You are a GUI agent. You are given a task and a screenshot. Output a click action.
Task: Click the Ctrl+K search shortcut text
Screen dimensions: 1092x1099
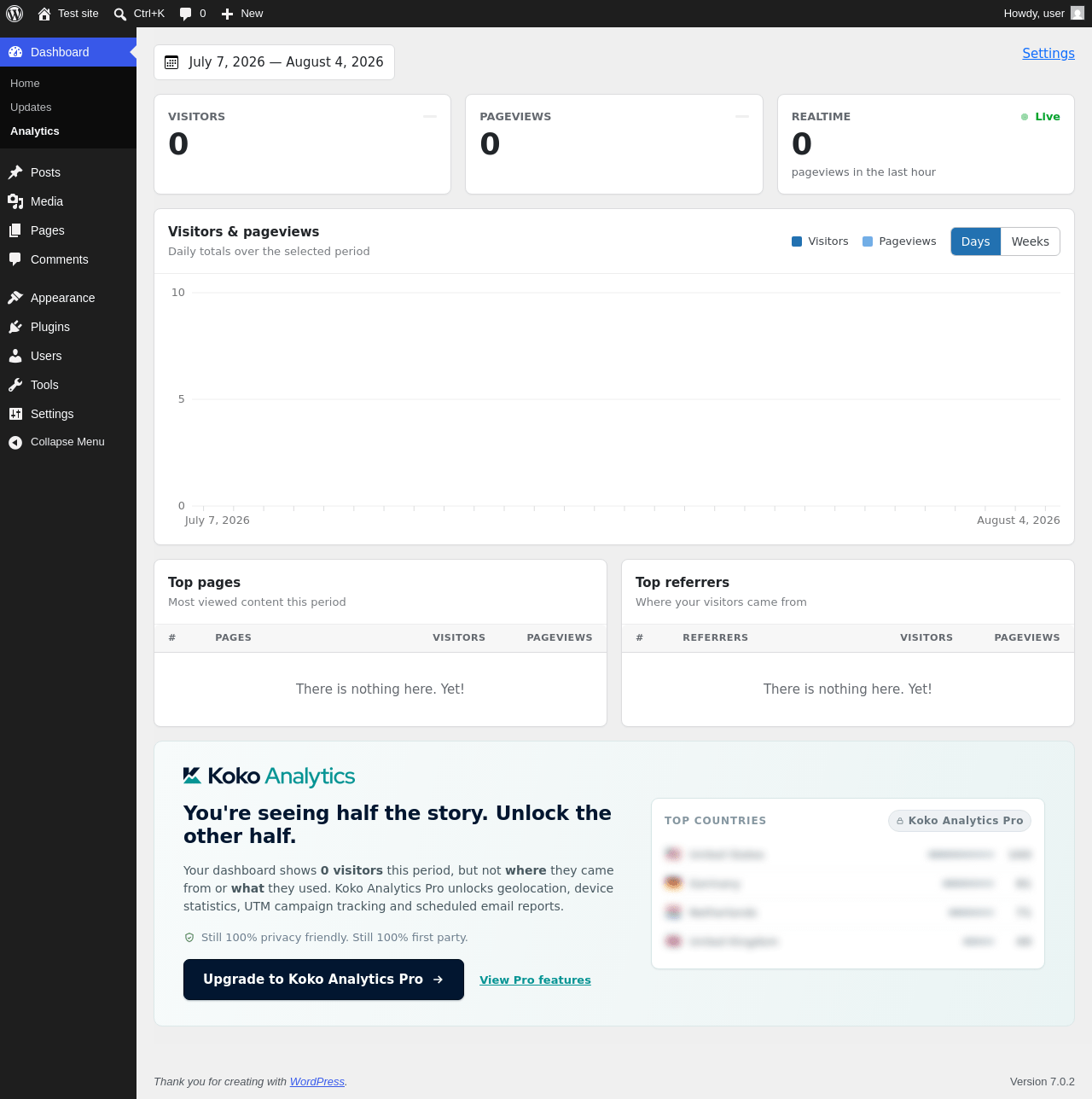click(x=149, y=14)
